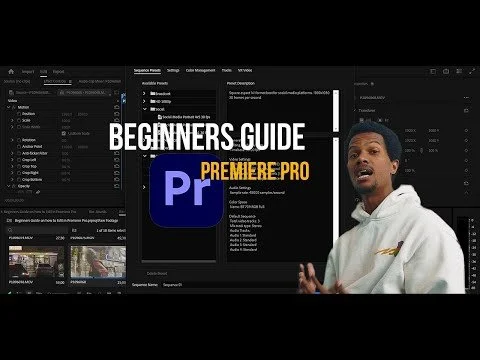The width and height of the screenshot is (480, 360).
Task: Open the Audio Clip Mixer panel tab
Action: (99, 81)
